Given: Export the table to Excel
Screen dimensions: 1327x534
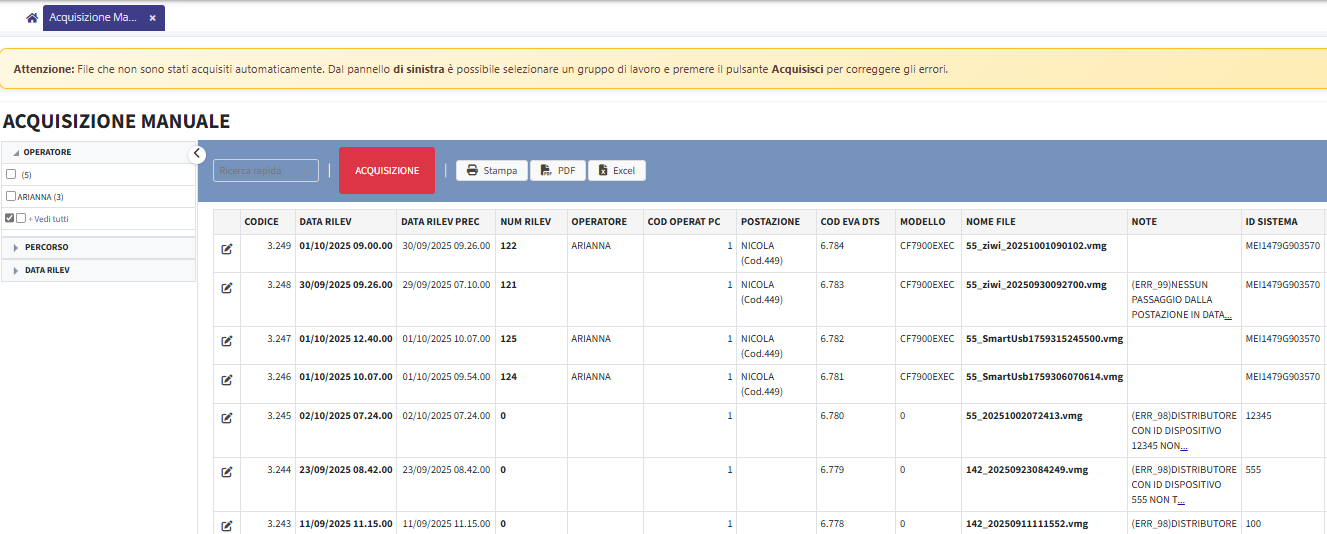Looking at the screenshot, I should coord(617,171).
